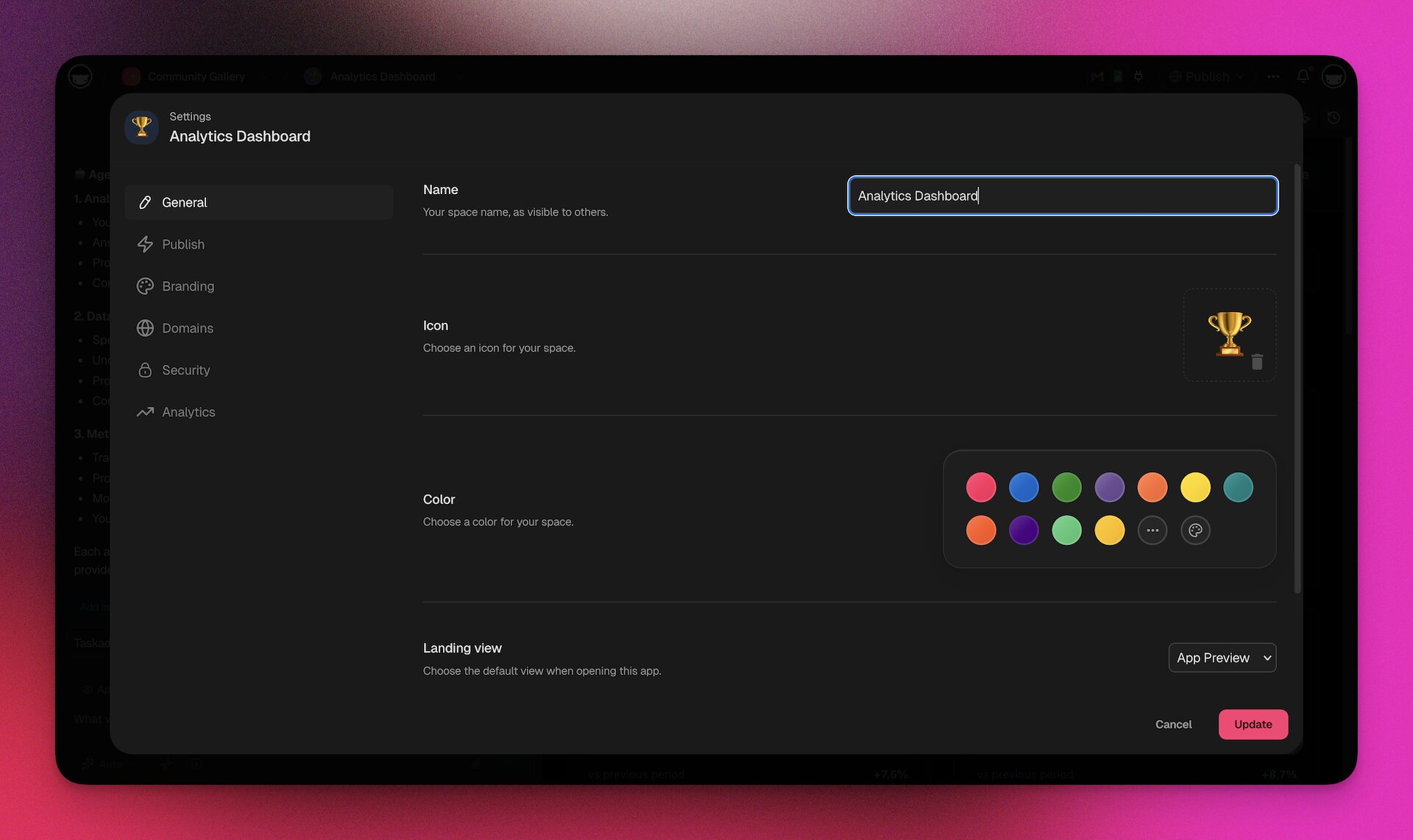The image size is (1413, 840).
Task: Open the Publish section in settings sidebar
Action: pyautogui.click(x=183, y=243)
